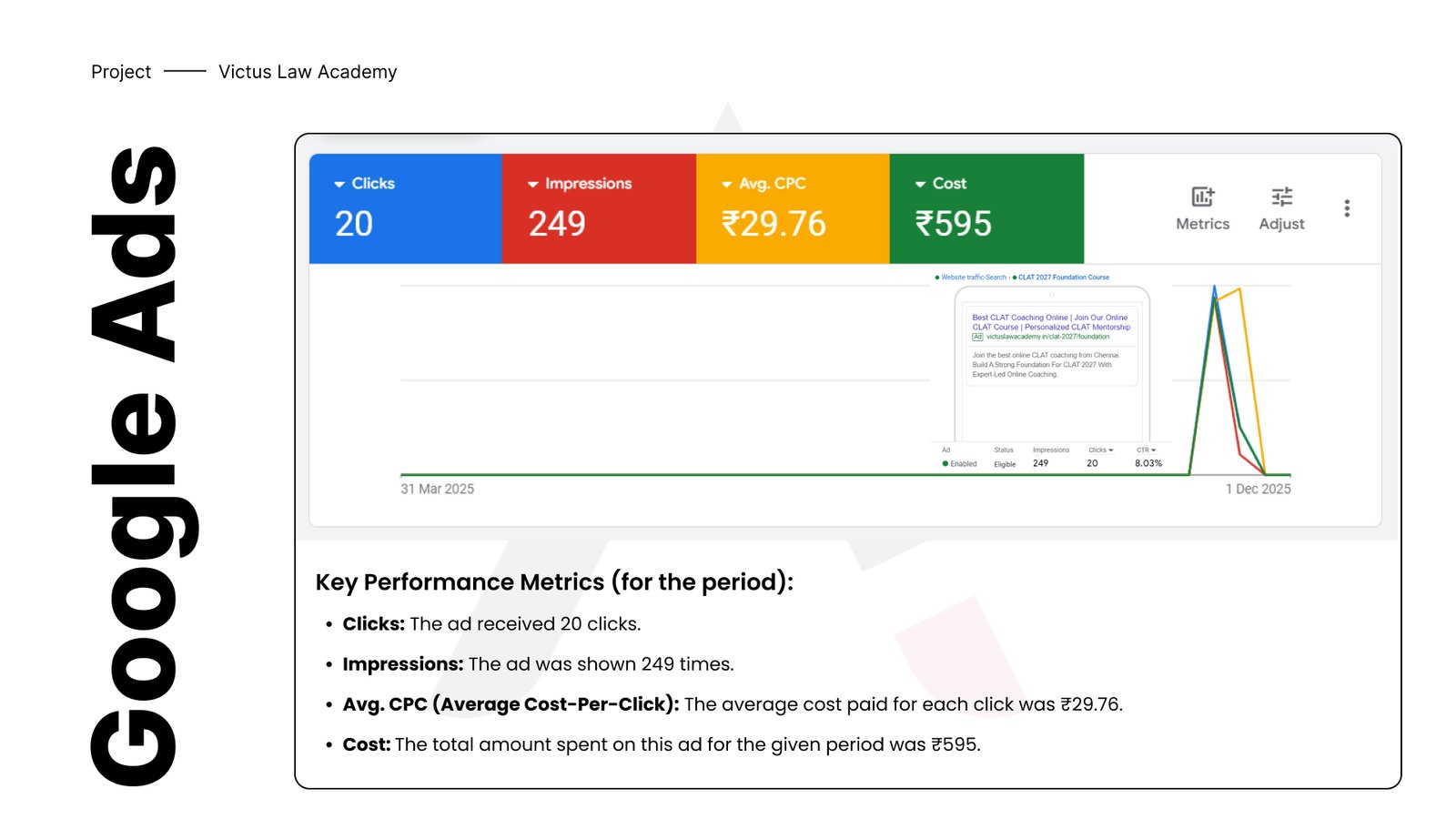Sort by the Clicks column header
Image resolution: width=1456 pixels, height=819 pixels.
click(1099, 450)
